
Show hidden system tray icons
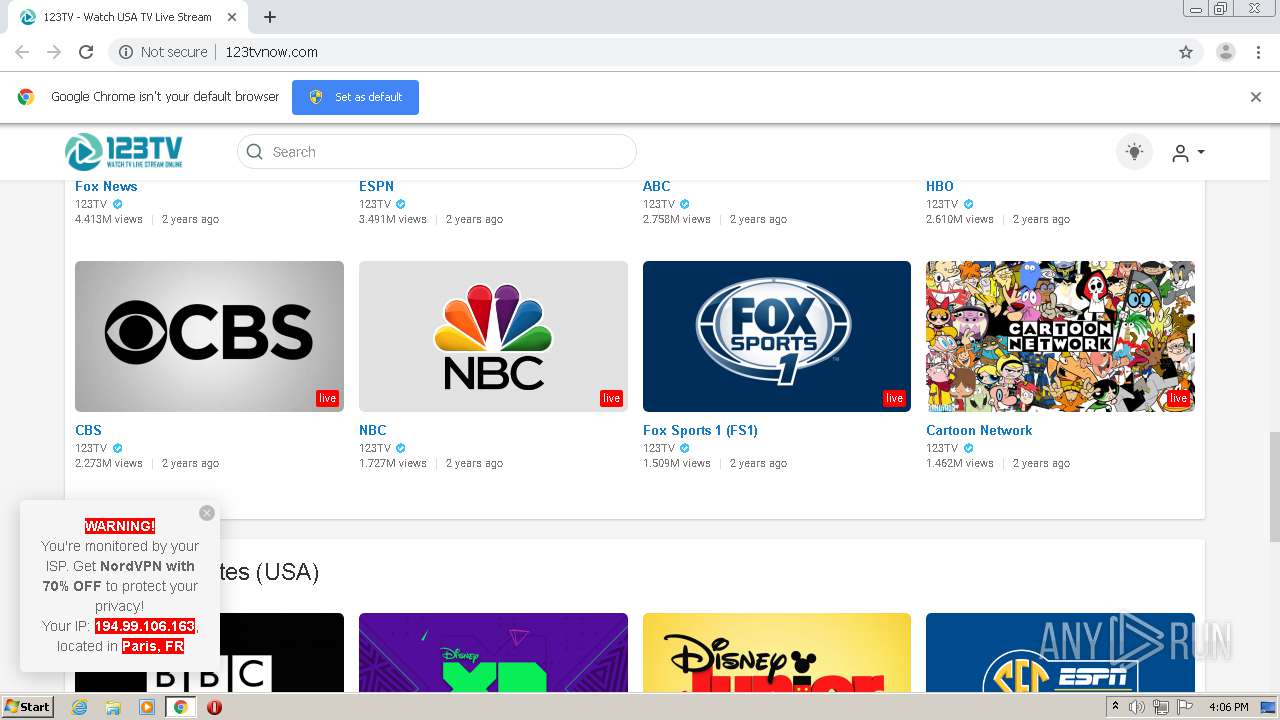1116,707
